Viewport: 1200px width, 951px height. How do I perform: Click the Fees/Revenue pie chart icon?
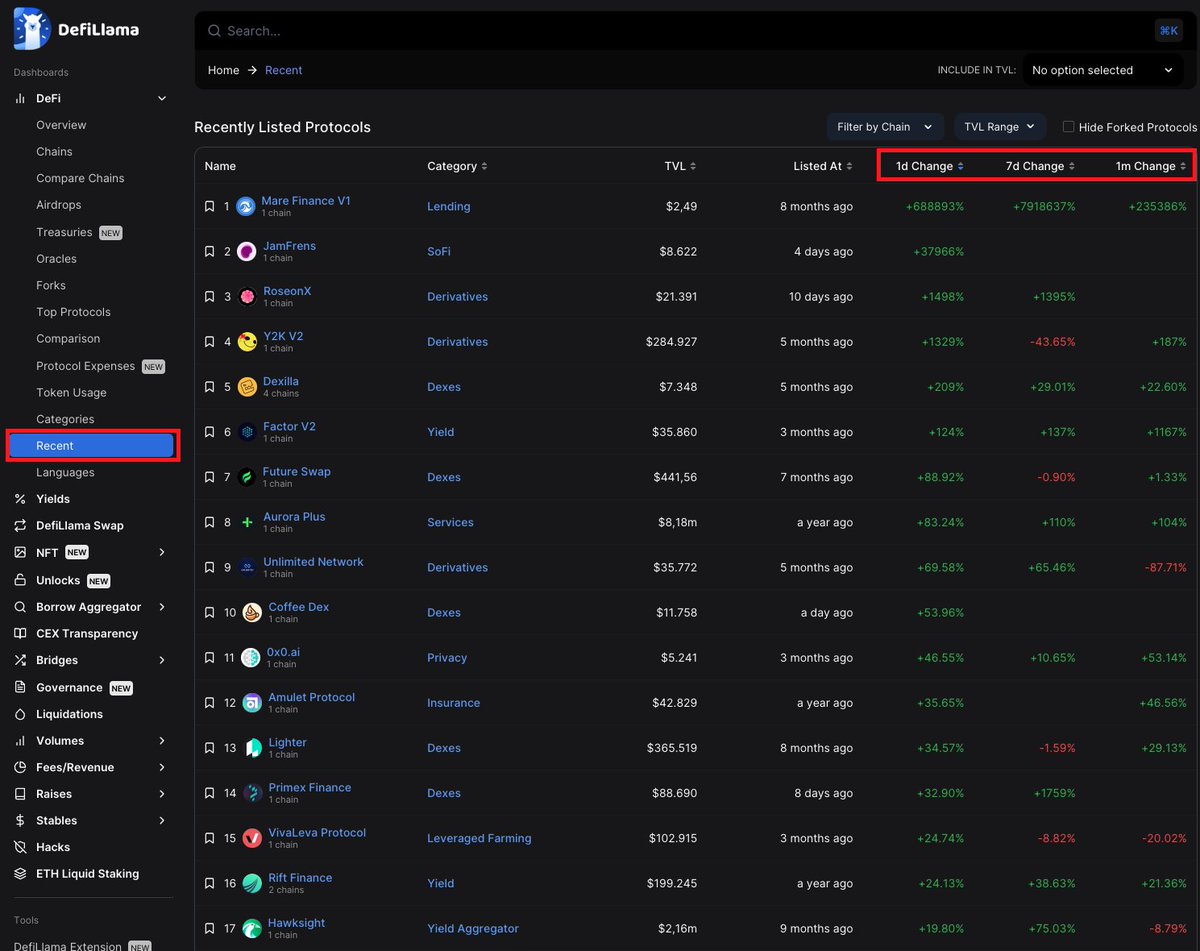20,767
